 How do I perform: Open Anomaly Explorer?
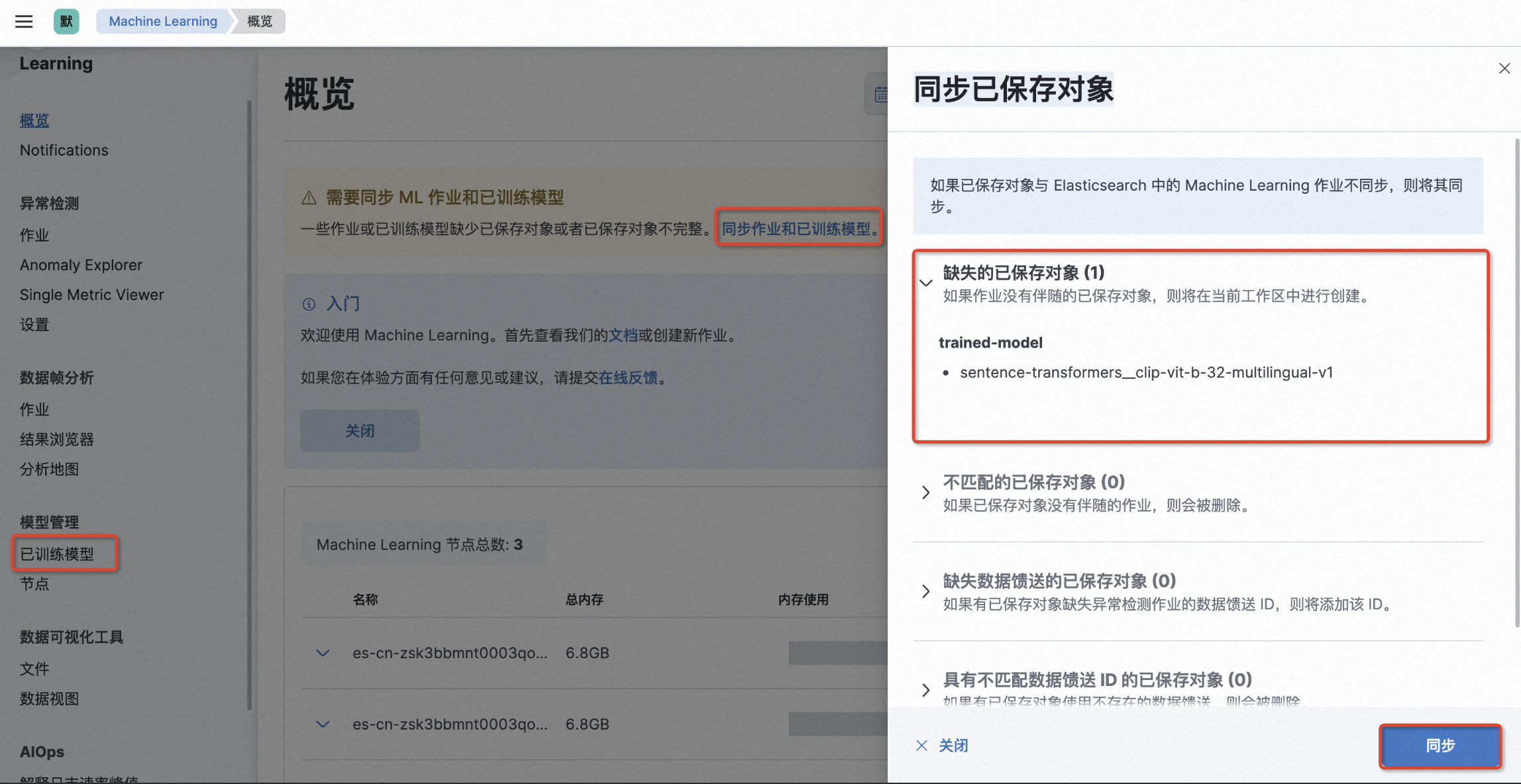(x=81, y=265)
